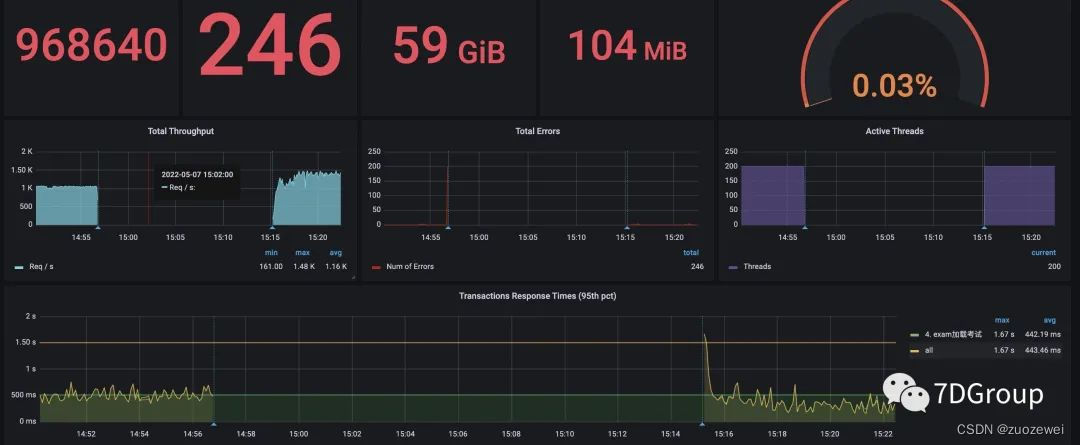Isolate the 'all' series label in legend
Screen dimensions: 1080x445
click(x=928, y=351)
